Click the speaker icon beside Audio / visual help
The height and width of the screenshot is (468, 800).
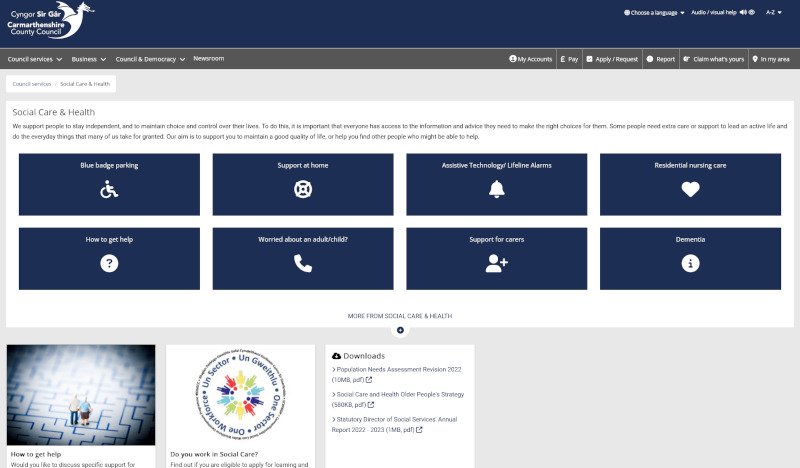tap(743, 12)
